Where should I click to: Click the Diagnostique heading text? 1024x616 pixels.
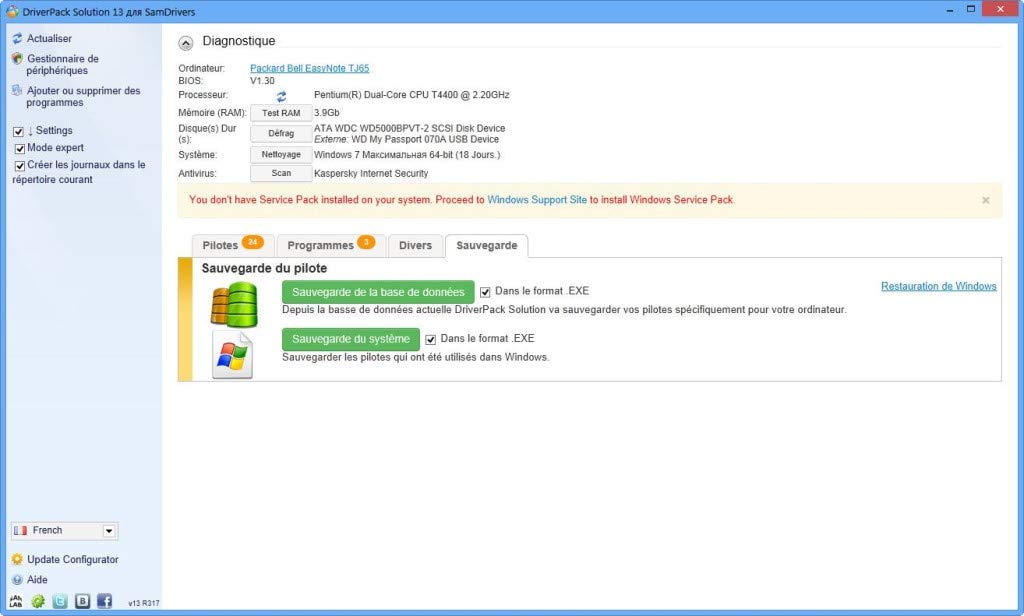click(x=238, y=41)
